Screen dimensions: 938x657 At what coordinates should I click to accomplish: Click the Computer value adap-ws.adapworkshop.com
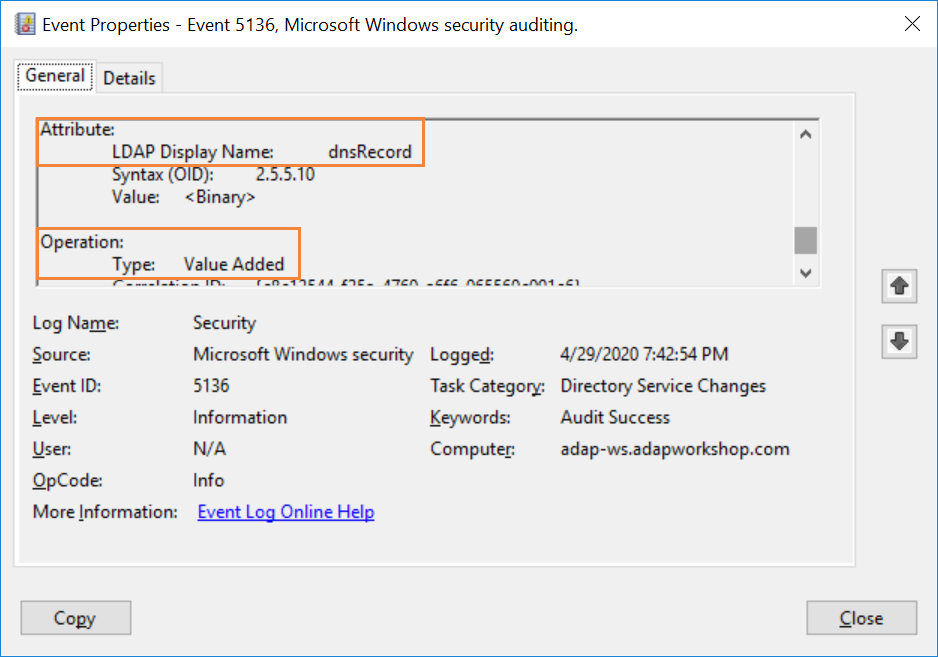pos(675,449)
